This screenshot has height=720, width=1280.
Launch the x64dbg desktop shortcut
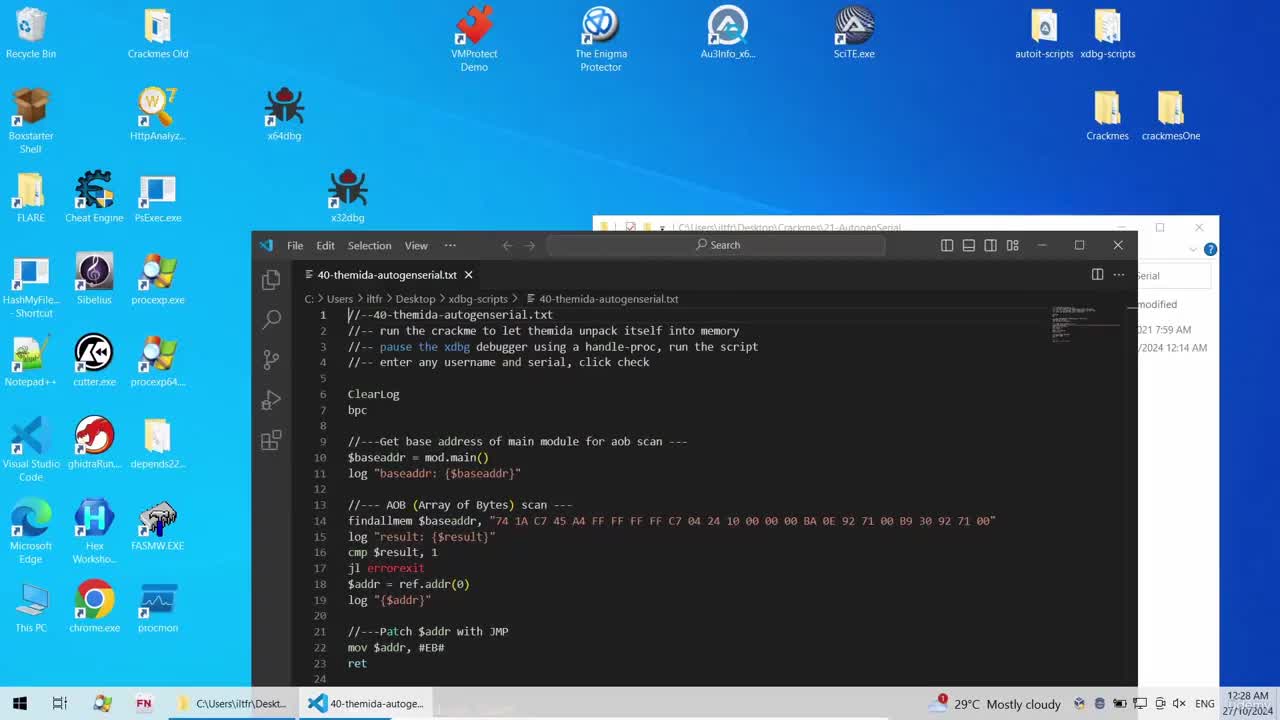[284, 114]
